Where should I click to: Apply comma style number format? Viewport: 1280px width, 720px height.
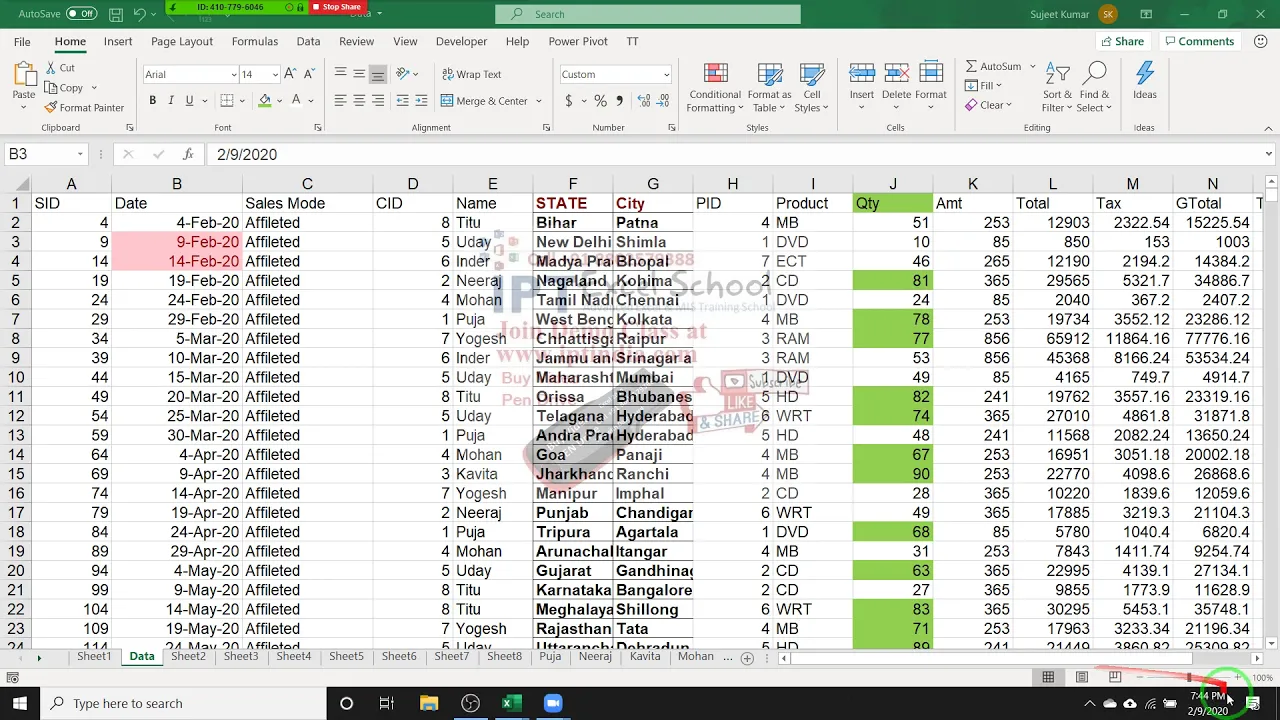pos(620,101)
